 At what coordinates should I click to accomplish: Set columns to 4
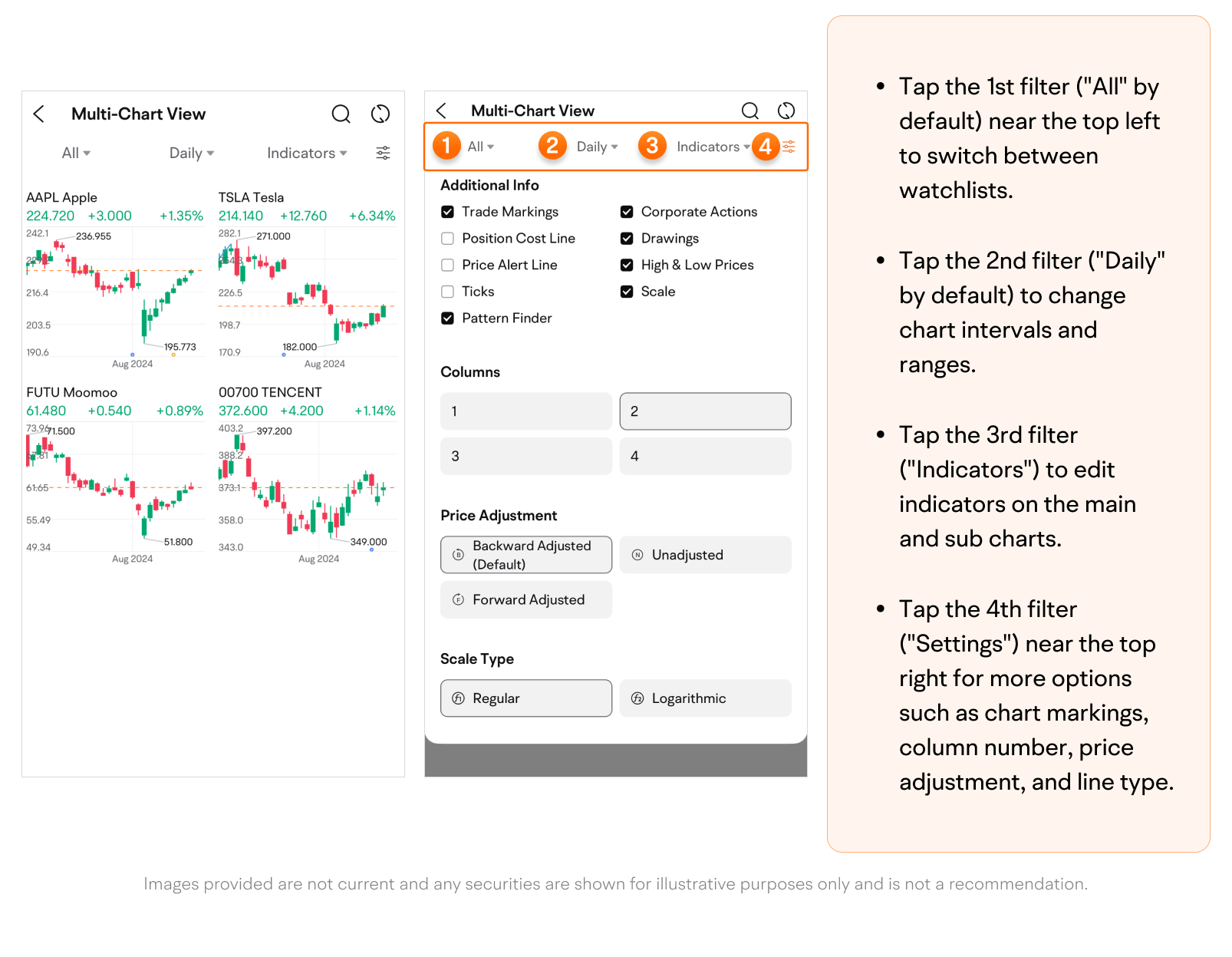[x=705, y=457]
